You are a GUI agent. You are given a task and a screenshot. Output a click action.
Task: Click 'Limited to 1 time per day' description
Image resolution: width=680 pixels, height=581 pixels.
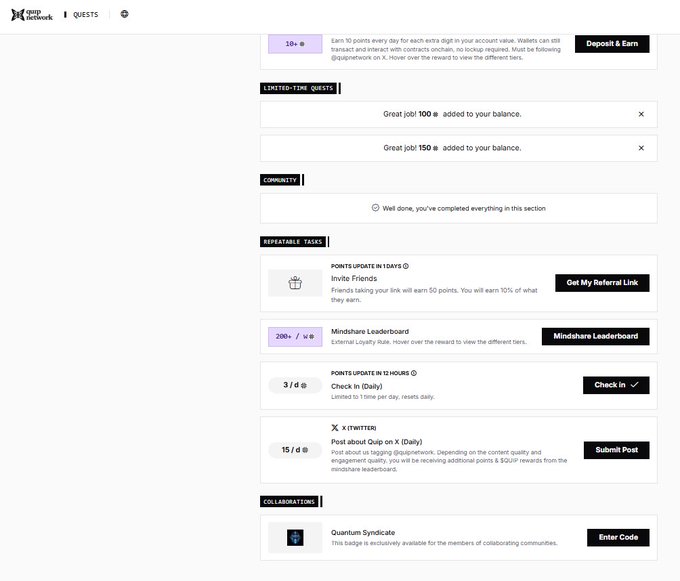(x=382, y=397)
